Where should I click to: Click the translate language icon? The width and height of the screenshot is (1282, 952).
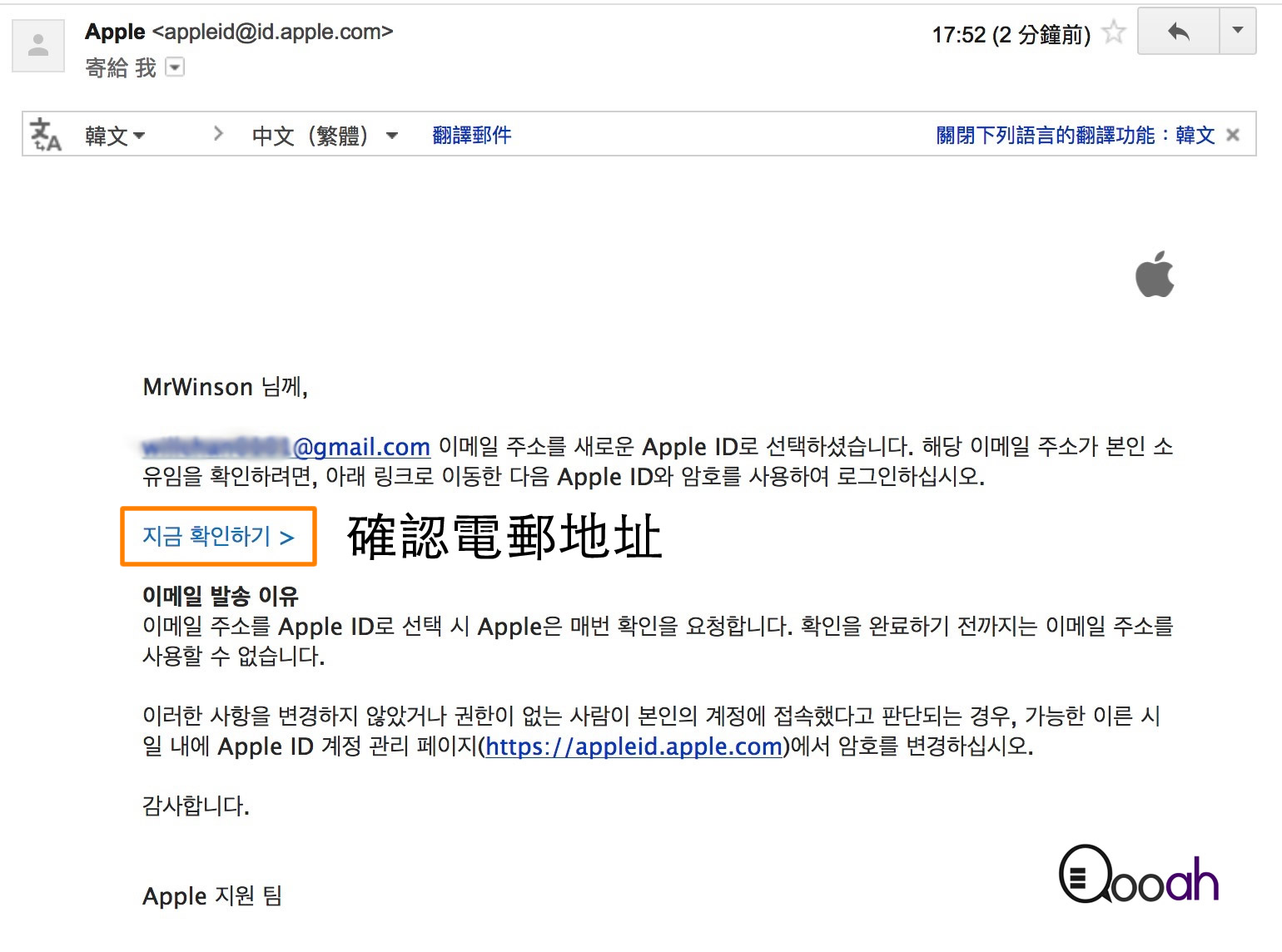tap(46, 135)
